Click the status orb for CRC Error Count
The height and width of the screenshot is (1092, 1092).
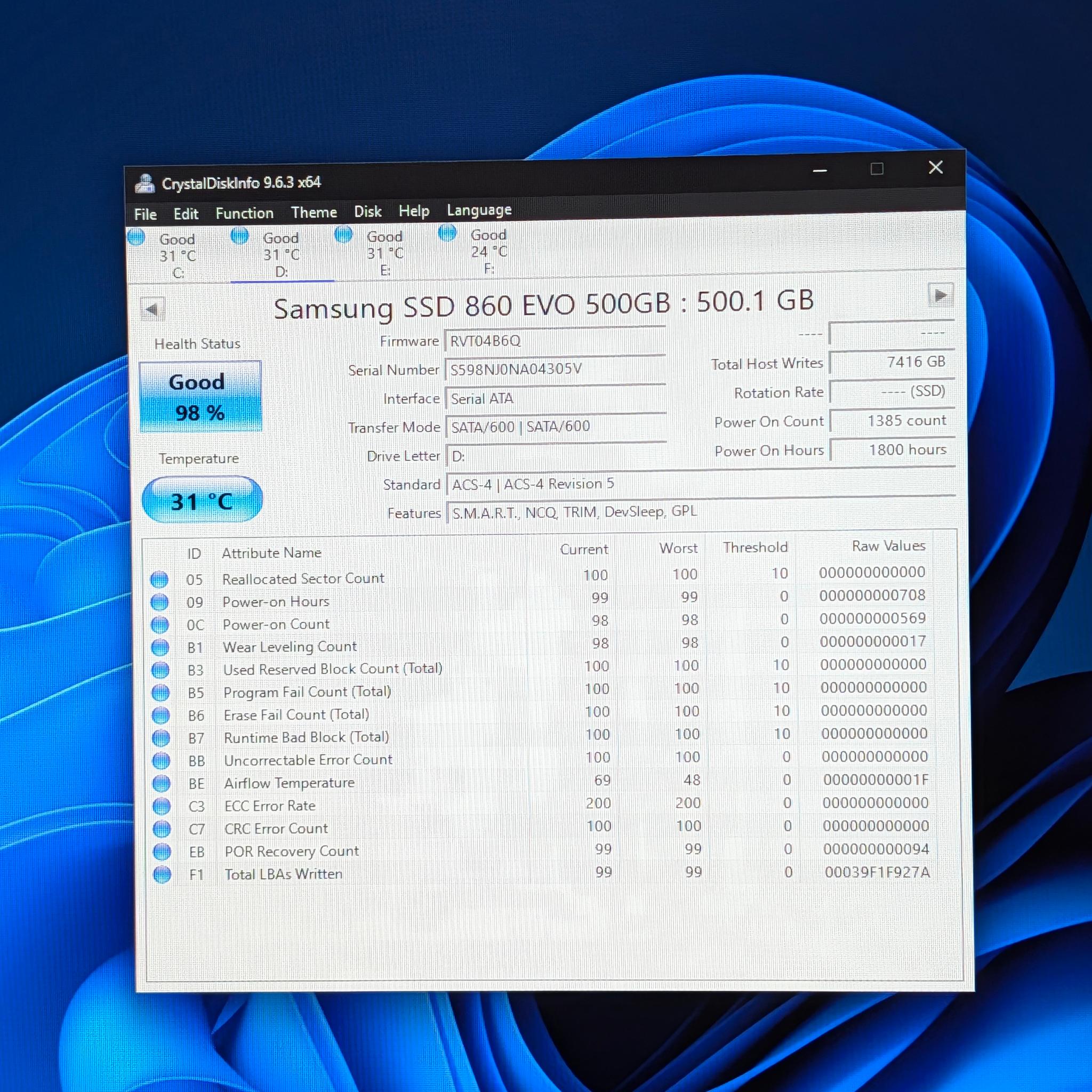[162, 829]
